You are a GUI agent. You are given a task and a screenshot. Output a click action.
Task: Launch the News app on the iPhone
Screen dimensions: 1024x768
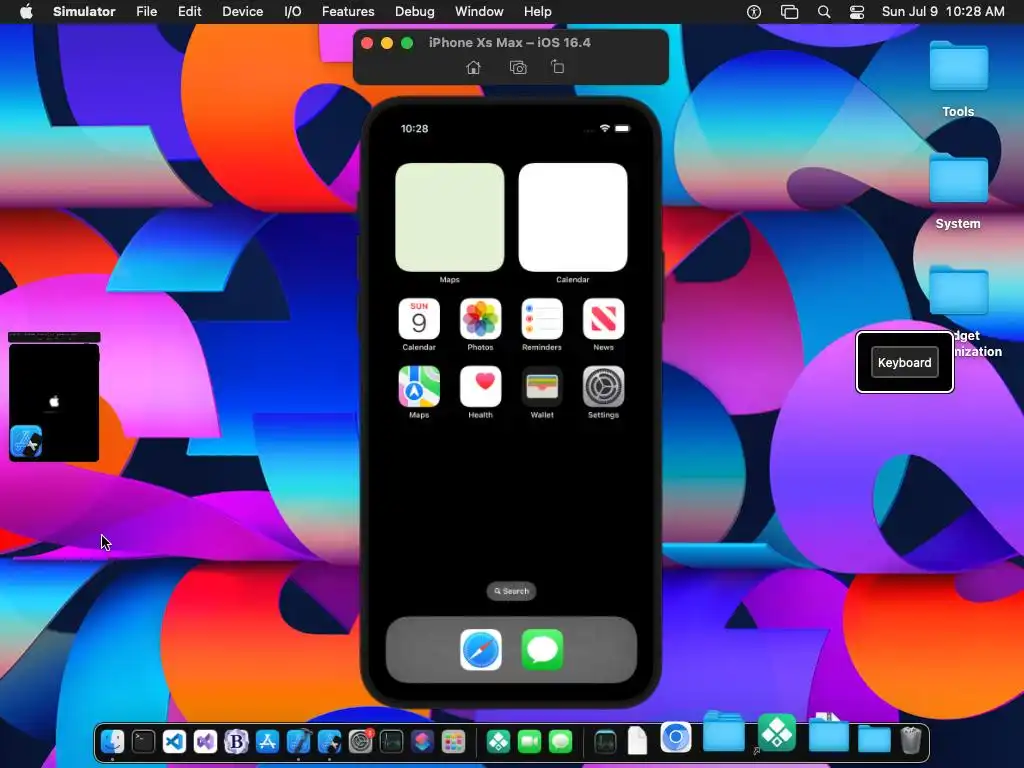coord(603,319)
